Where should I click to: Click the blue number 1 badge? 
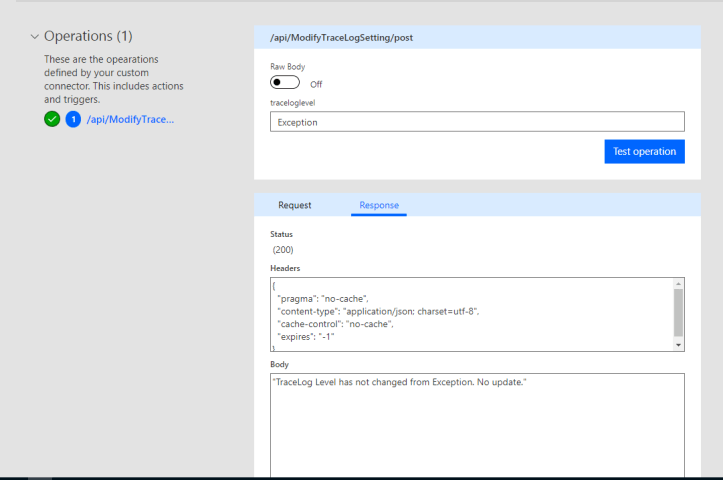click(73, 119)
